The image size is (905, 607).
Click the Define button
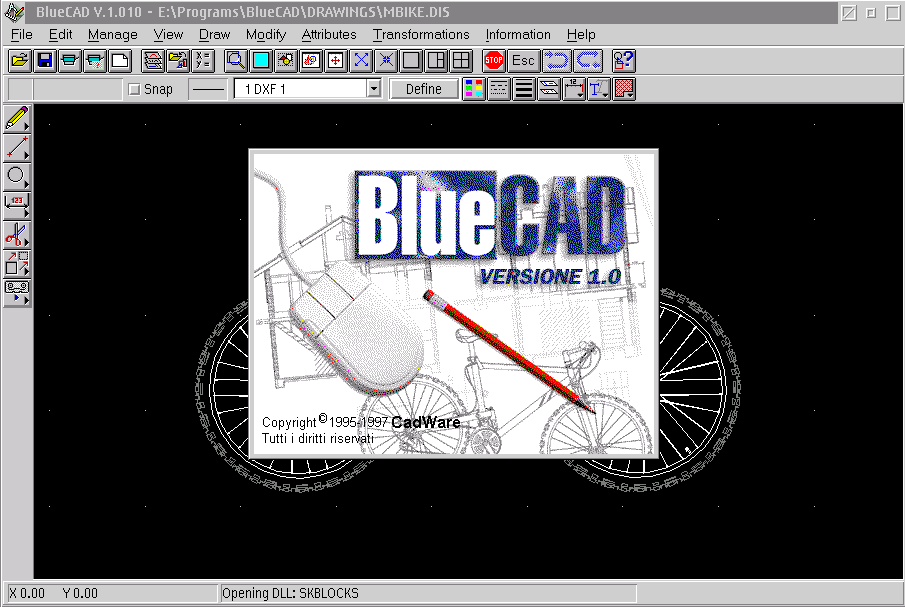pos(424,89)
